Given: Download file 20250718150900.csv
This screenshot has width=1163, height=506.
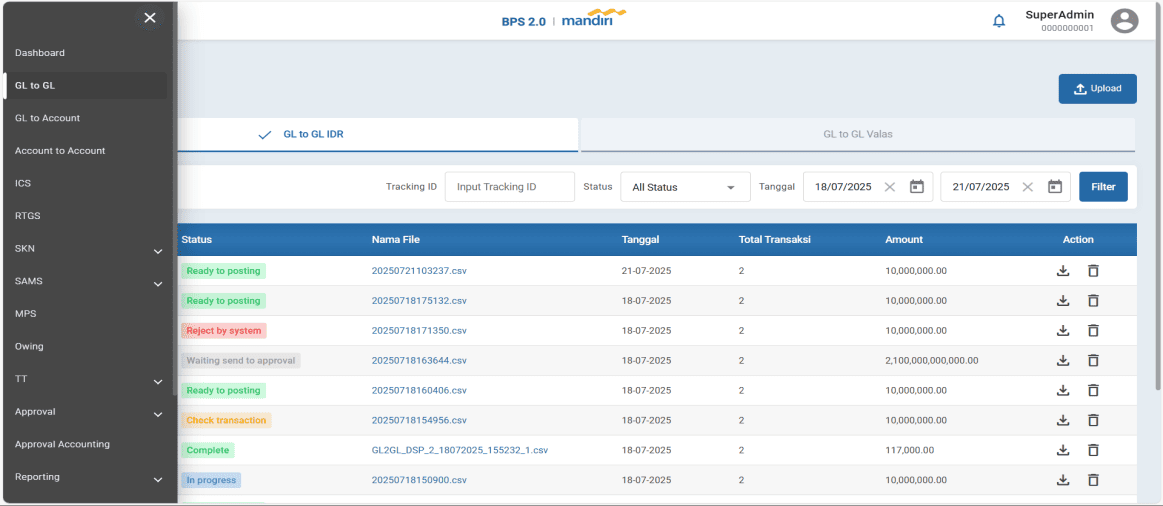Looking at the screenshot, I should (1063, 480).
